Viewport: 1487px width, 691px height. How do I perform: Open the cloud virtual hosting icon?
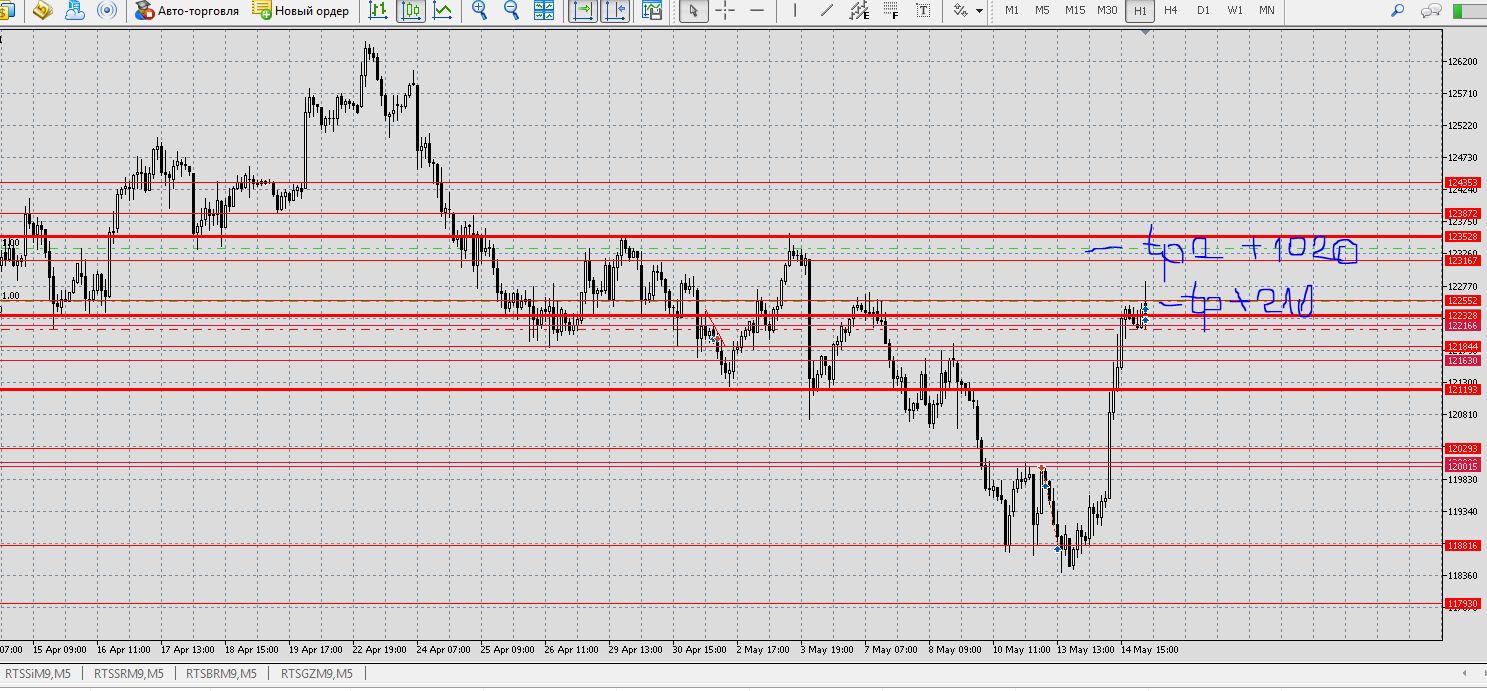tap(74, 11)
